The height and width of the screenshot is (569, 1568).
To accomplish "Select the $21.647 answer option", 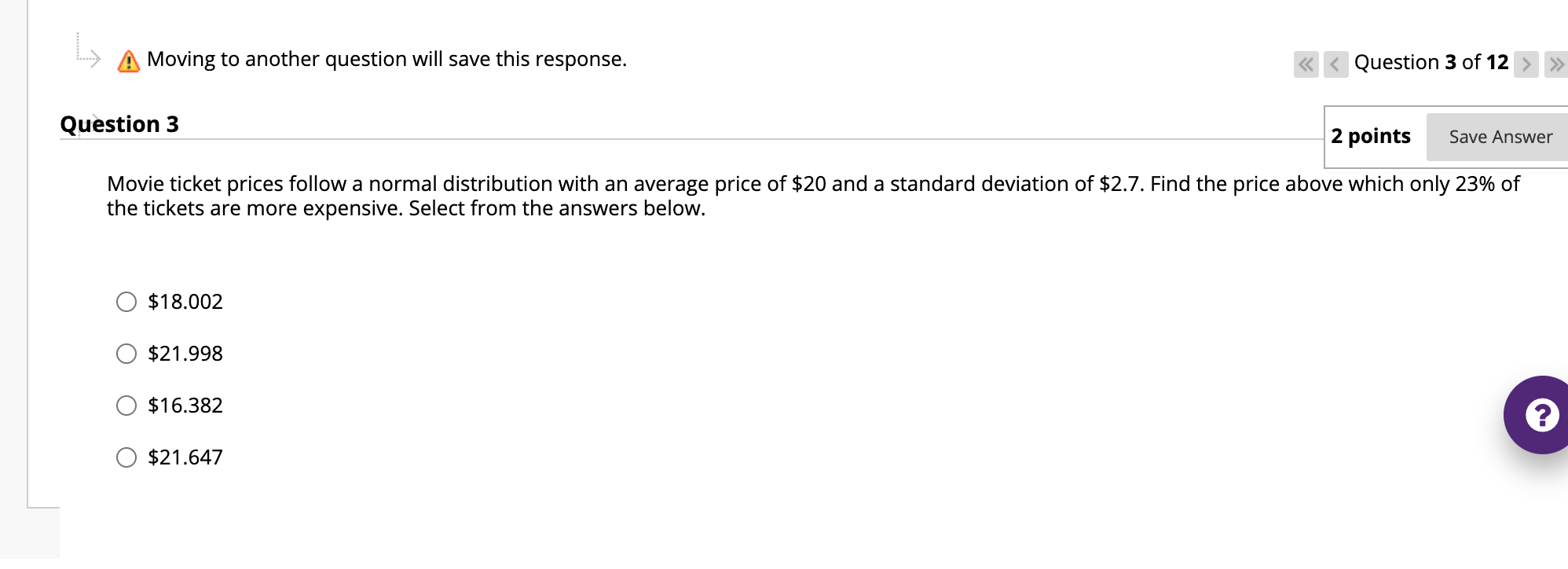I will point(126,457).
